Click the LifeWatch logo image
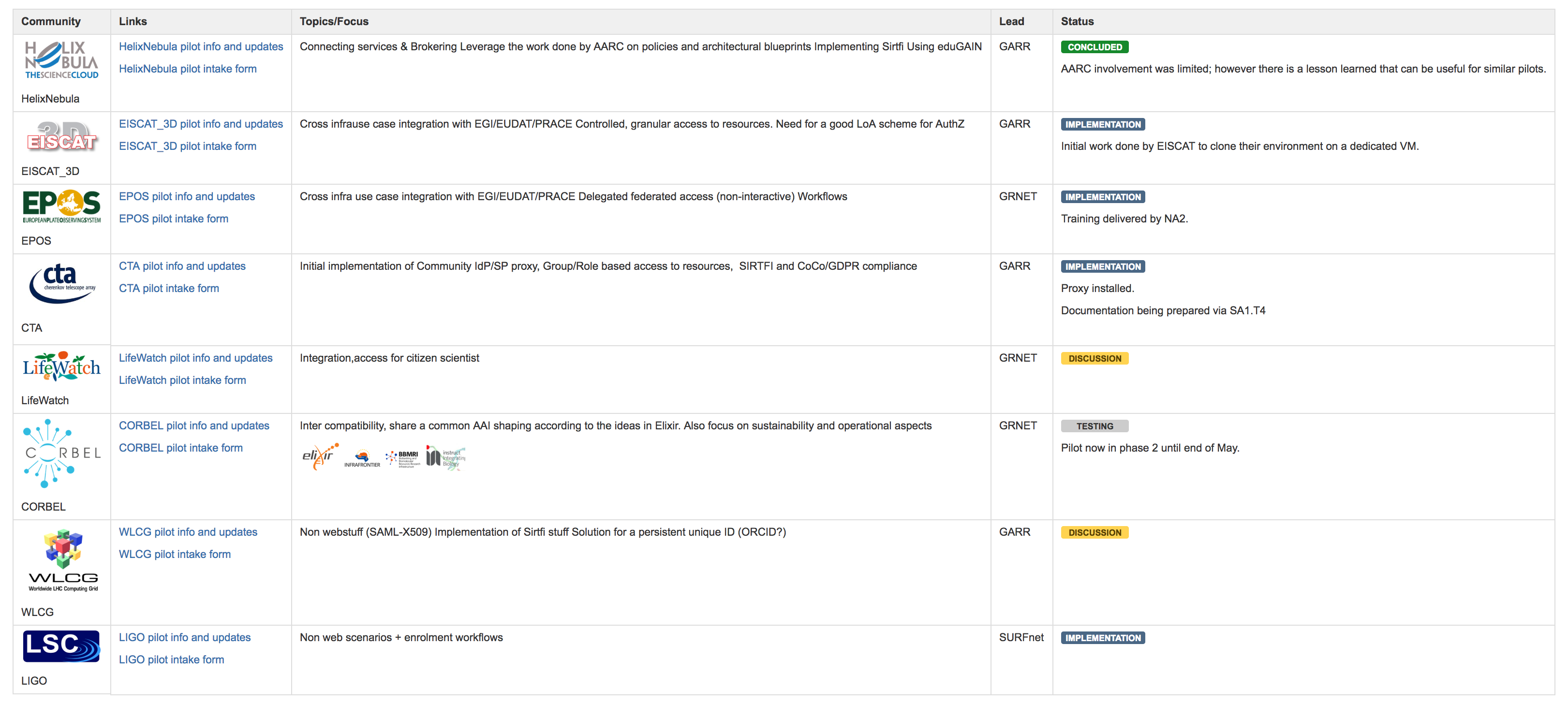1568x704 pixels. coord(61,367)
